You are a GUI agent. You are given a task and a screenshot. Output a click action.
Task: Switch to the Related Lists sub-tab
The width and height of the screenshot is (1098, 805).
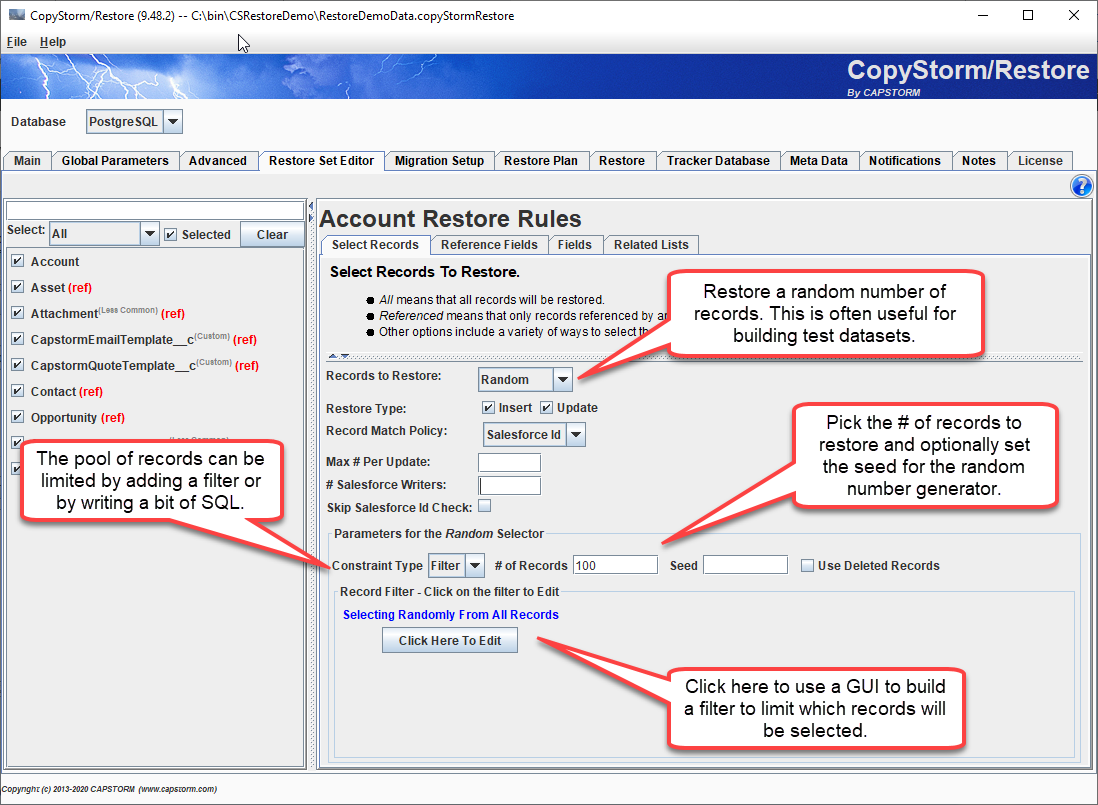[651, 245]
